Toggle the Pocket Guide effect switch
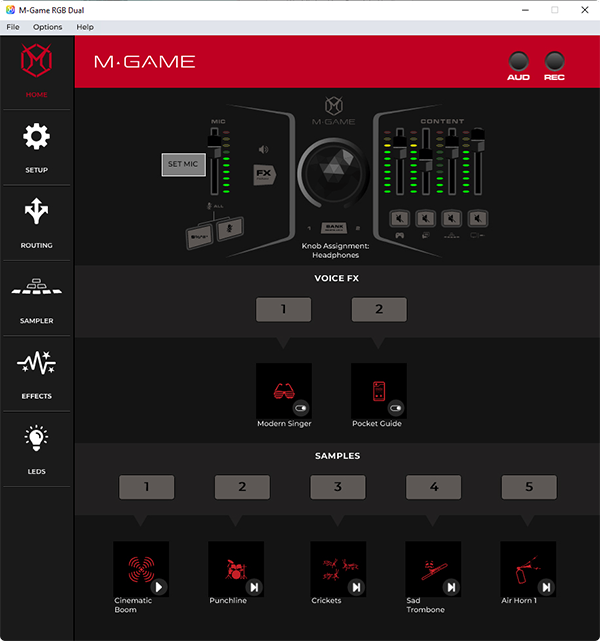This screenshot has width=600, height=641. [395, 408]
